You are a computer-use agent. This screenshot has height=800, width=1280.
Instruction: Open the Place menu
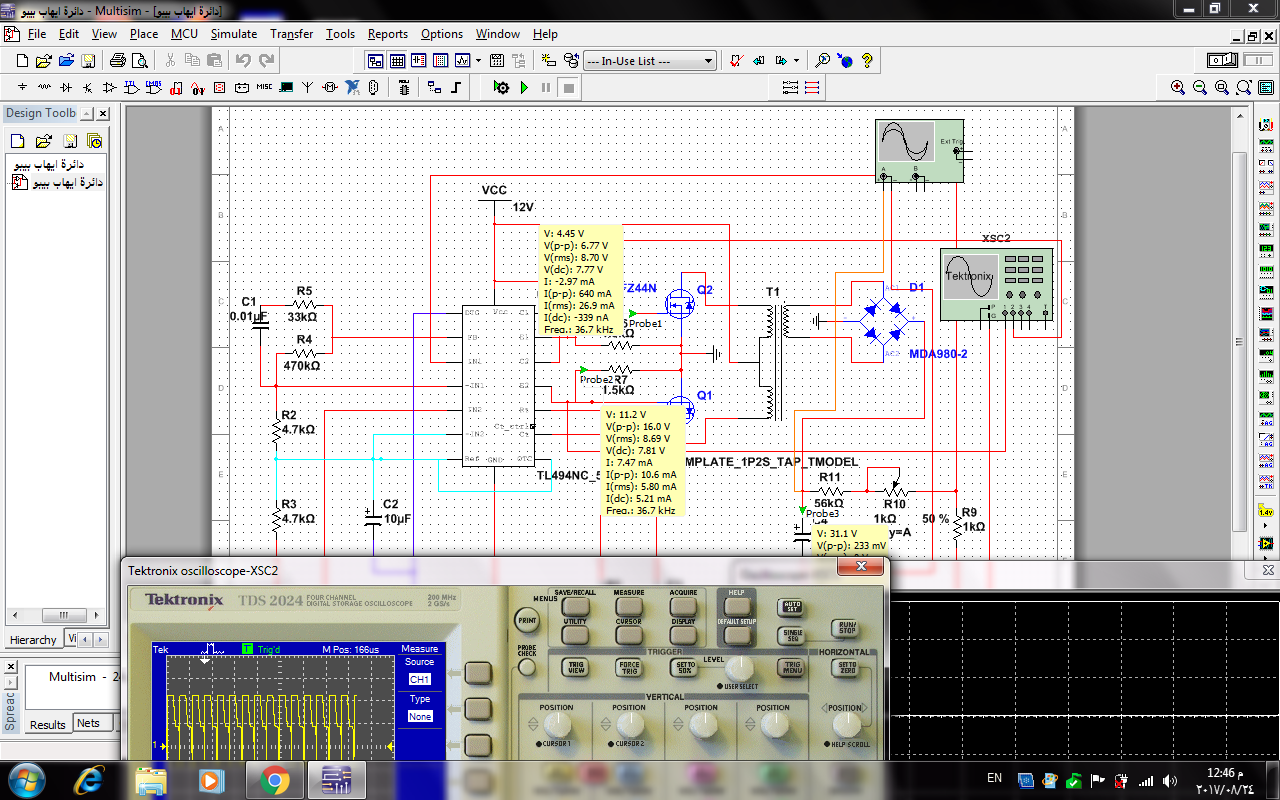point(144,34)
